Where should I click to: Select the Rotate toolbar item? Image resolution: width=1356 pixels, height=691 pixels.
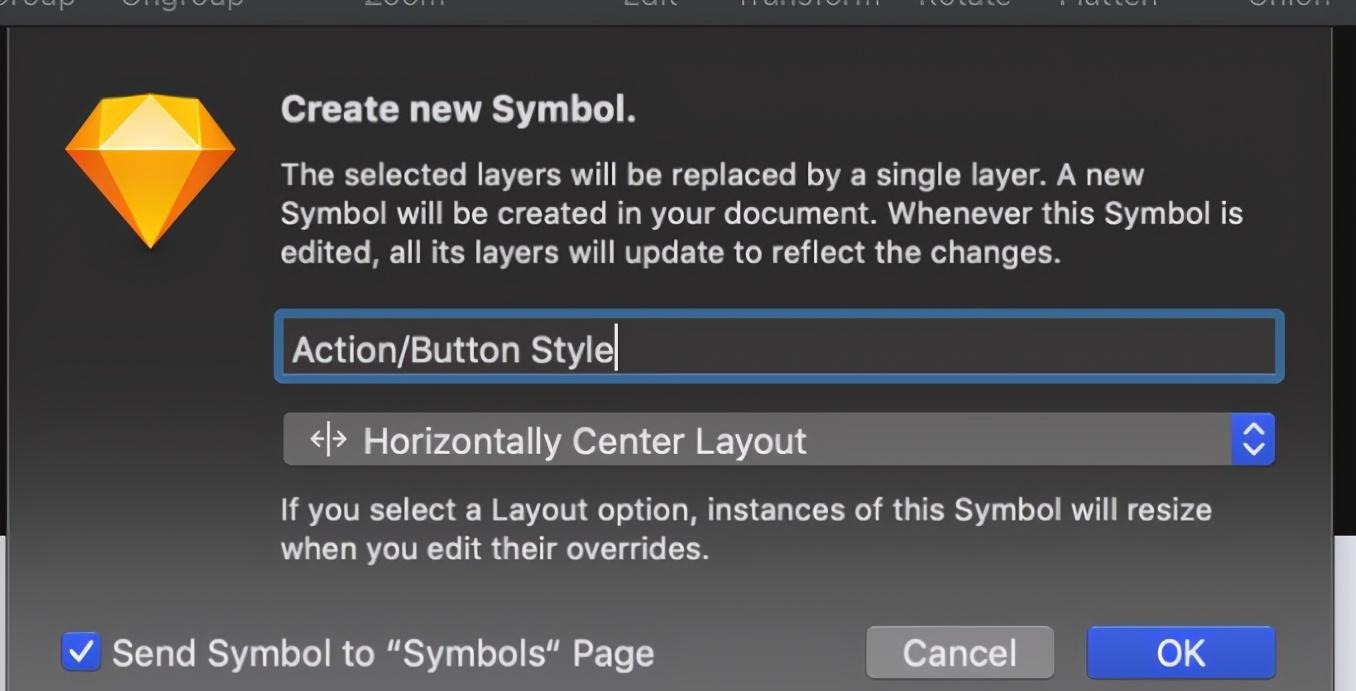click(965, 4)
